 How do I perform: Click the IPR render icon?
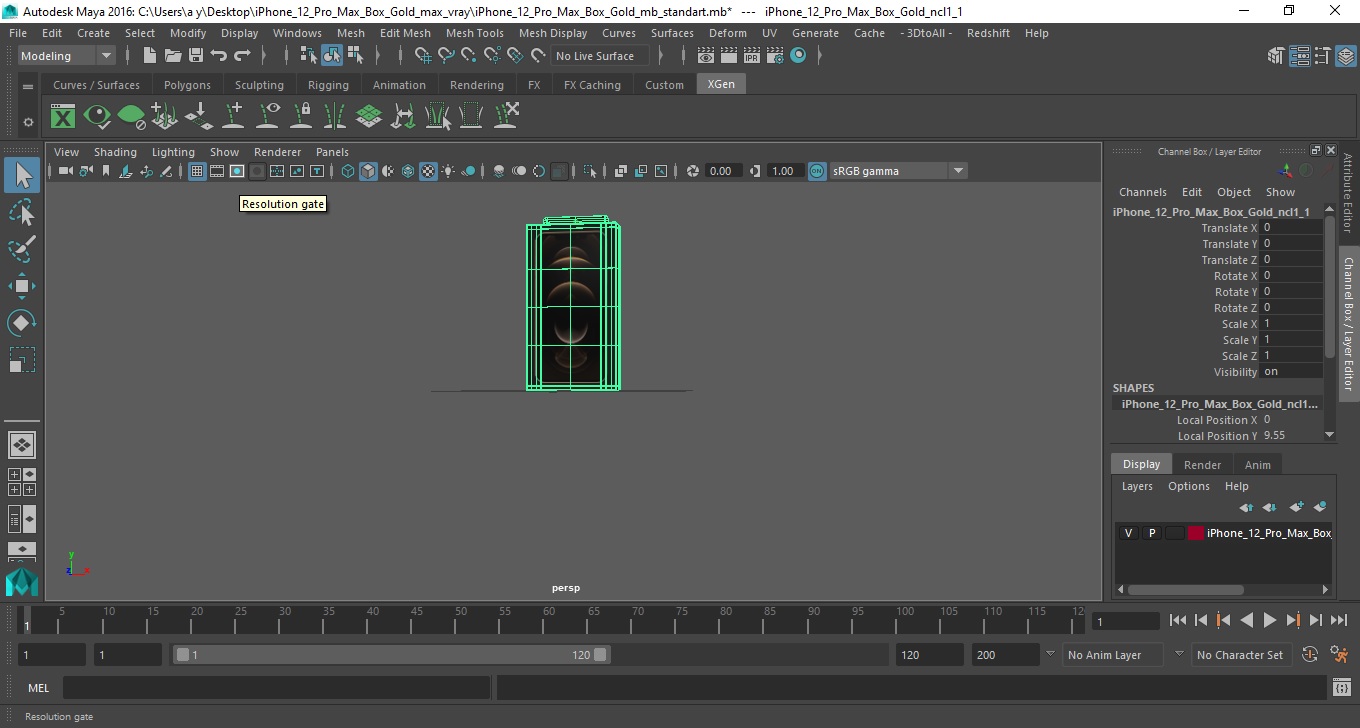752,56
